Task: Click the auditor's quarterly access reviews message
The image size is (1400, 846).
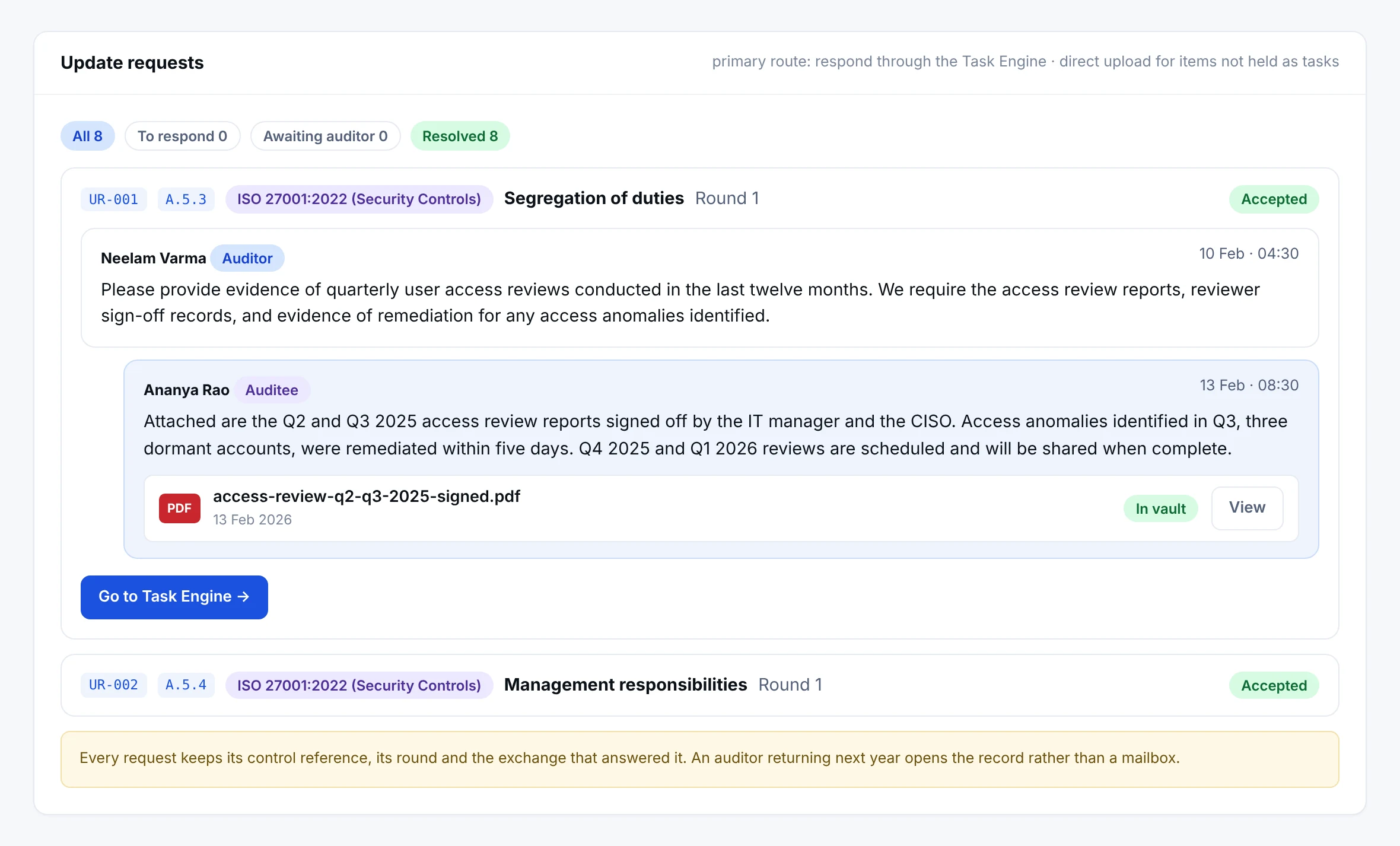Action: coord(680,303)
